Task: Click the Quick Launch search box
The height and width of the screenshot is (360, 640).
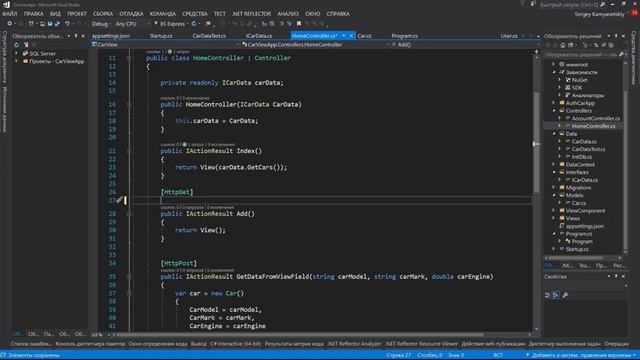Action: [x=569, y=4]
